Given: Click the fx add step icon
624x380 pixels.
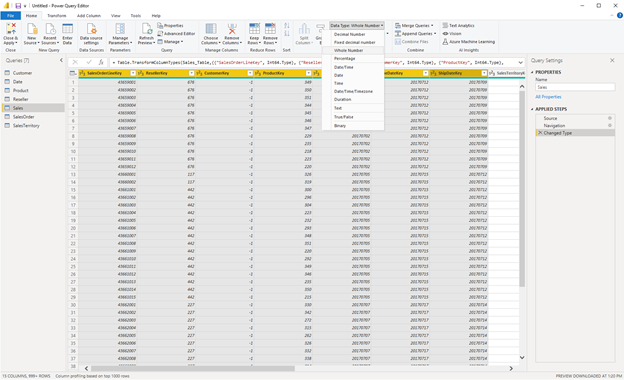Looking at the screenshot, I should (101, 62).
